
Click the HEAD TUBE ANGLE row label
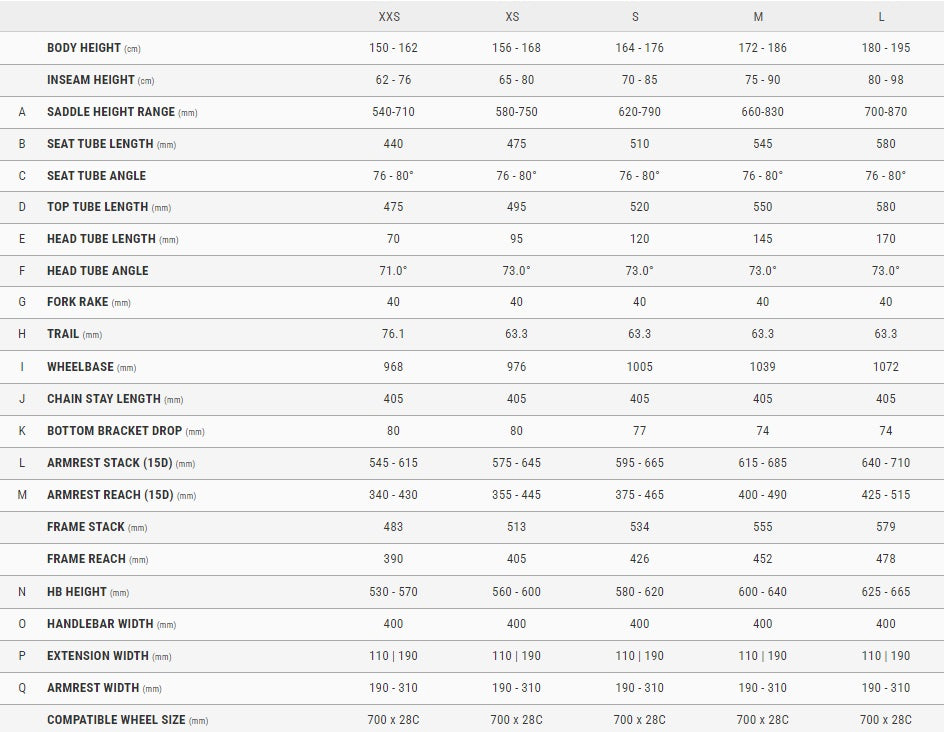[x=97, y=271]
